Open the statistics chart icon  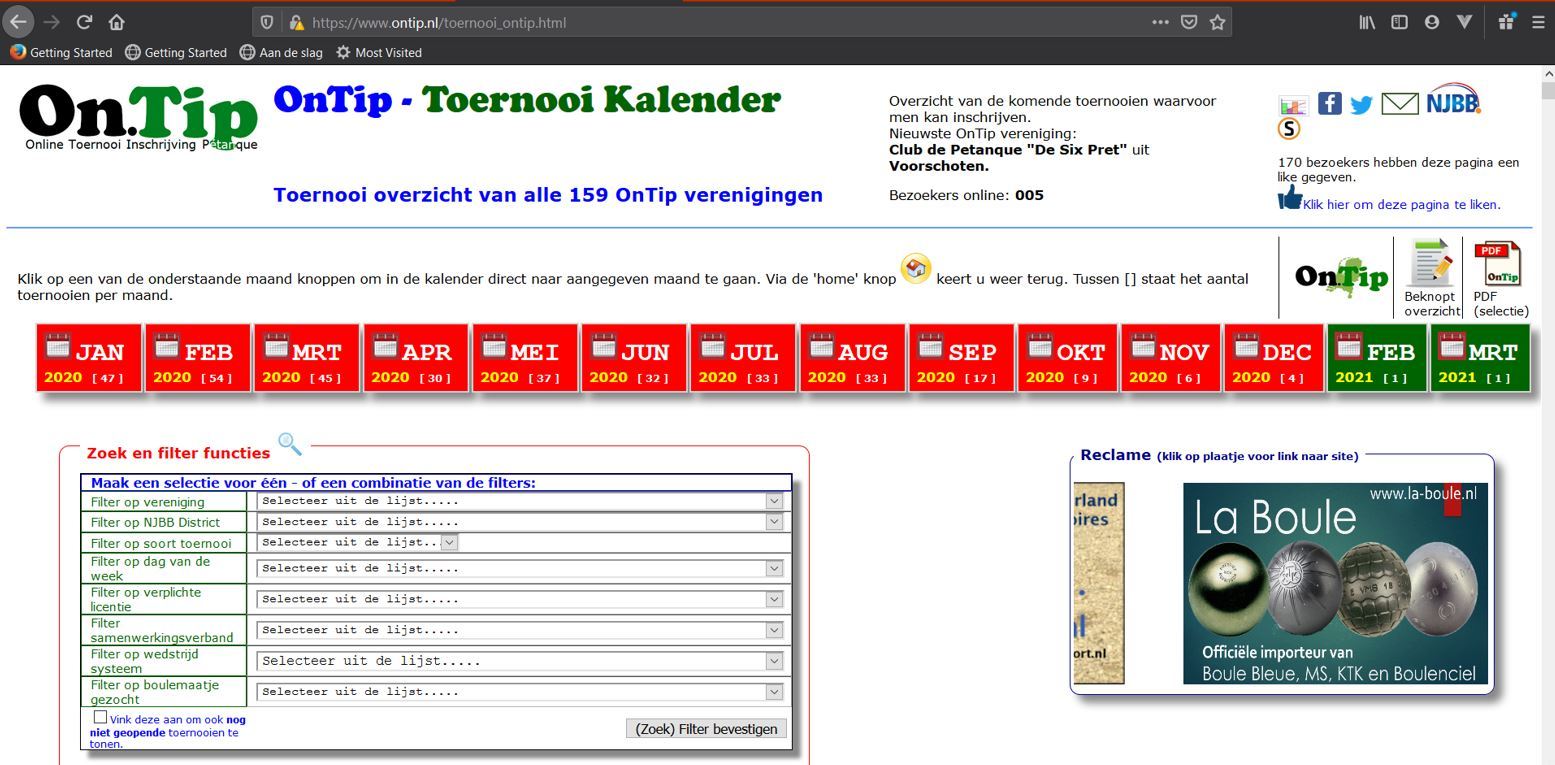coord(1293,105)
